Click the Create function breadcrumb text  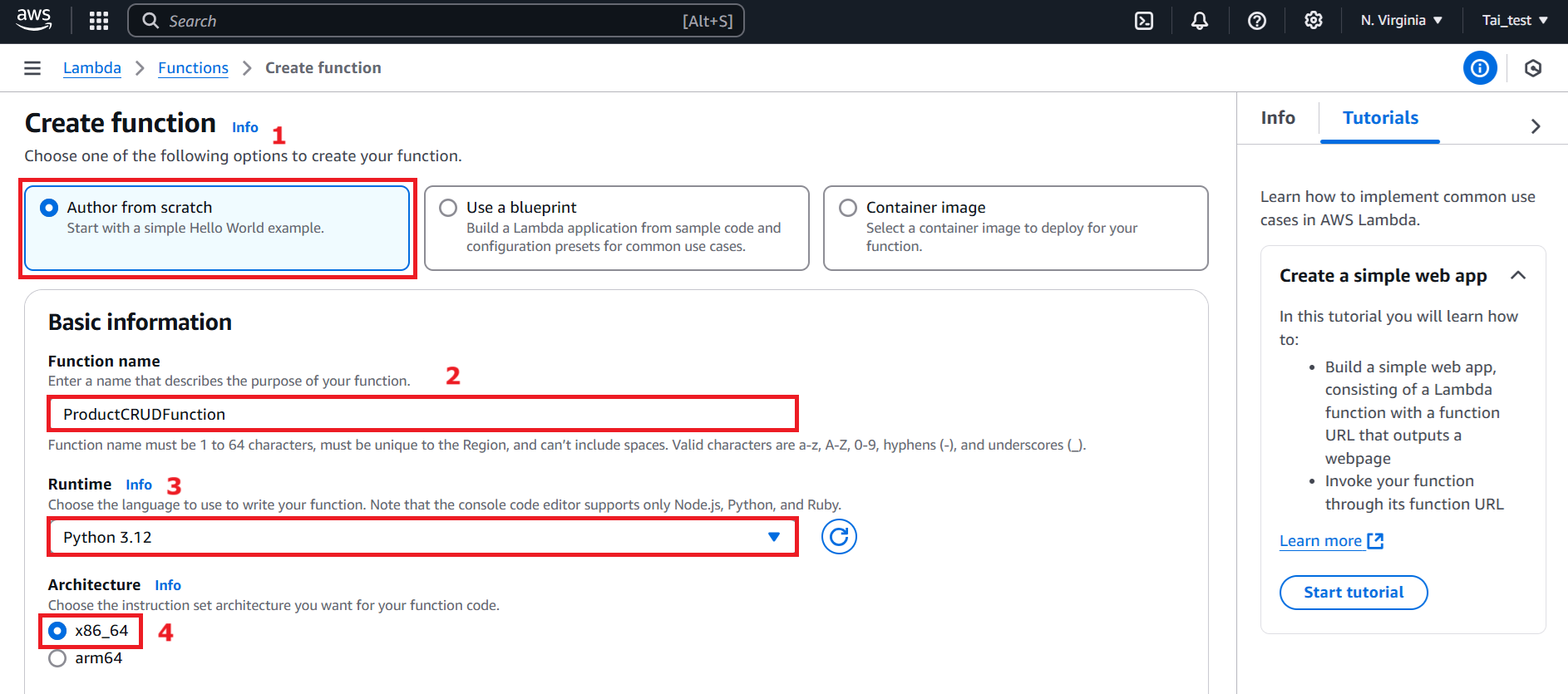click(323, 68)
